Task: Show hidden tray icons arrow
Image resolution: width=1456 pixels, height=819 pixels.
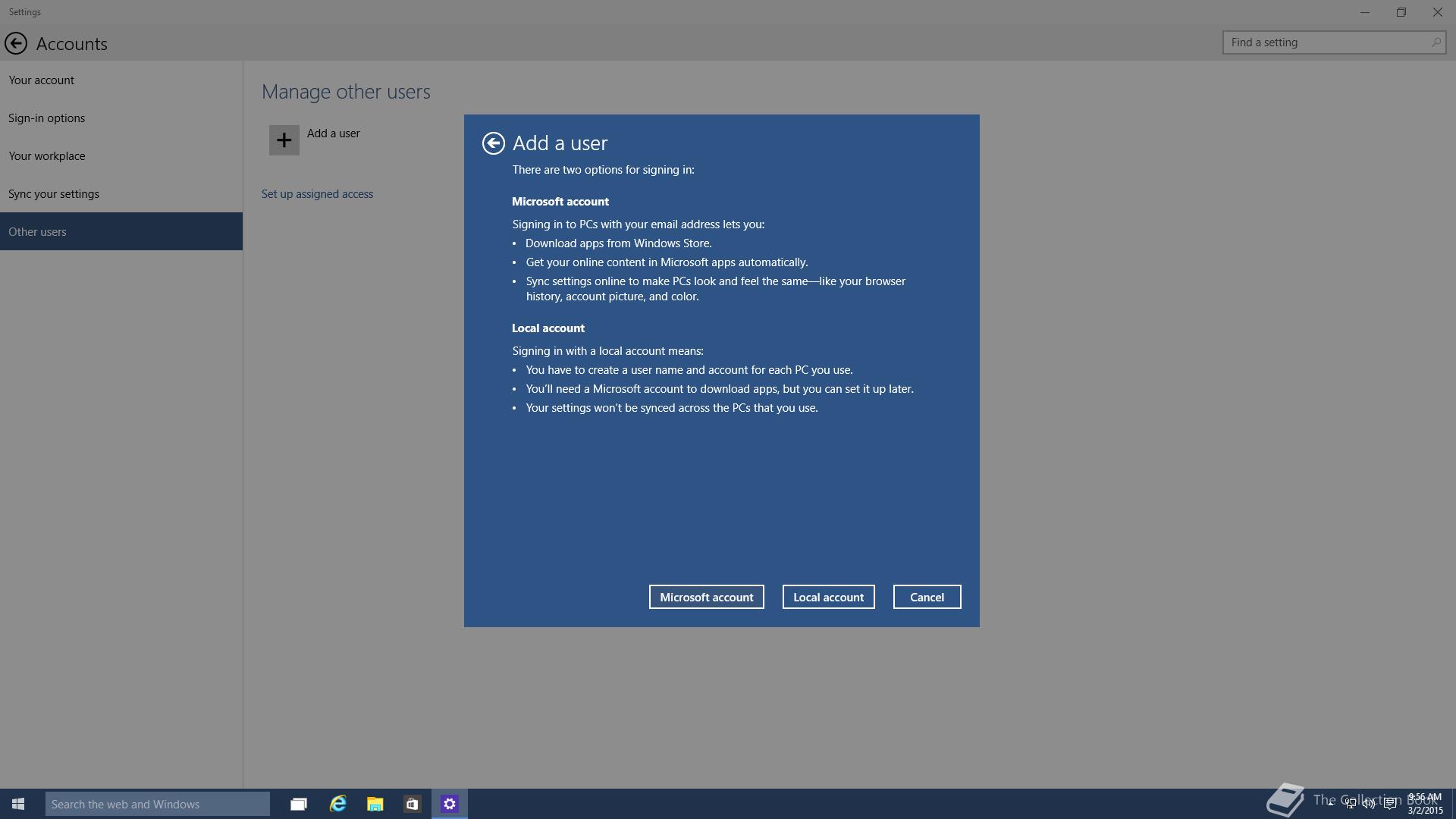Action: [1330, 804]
